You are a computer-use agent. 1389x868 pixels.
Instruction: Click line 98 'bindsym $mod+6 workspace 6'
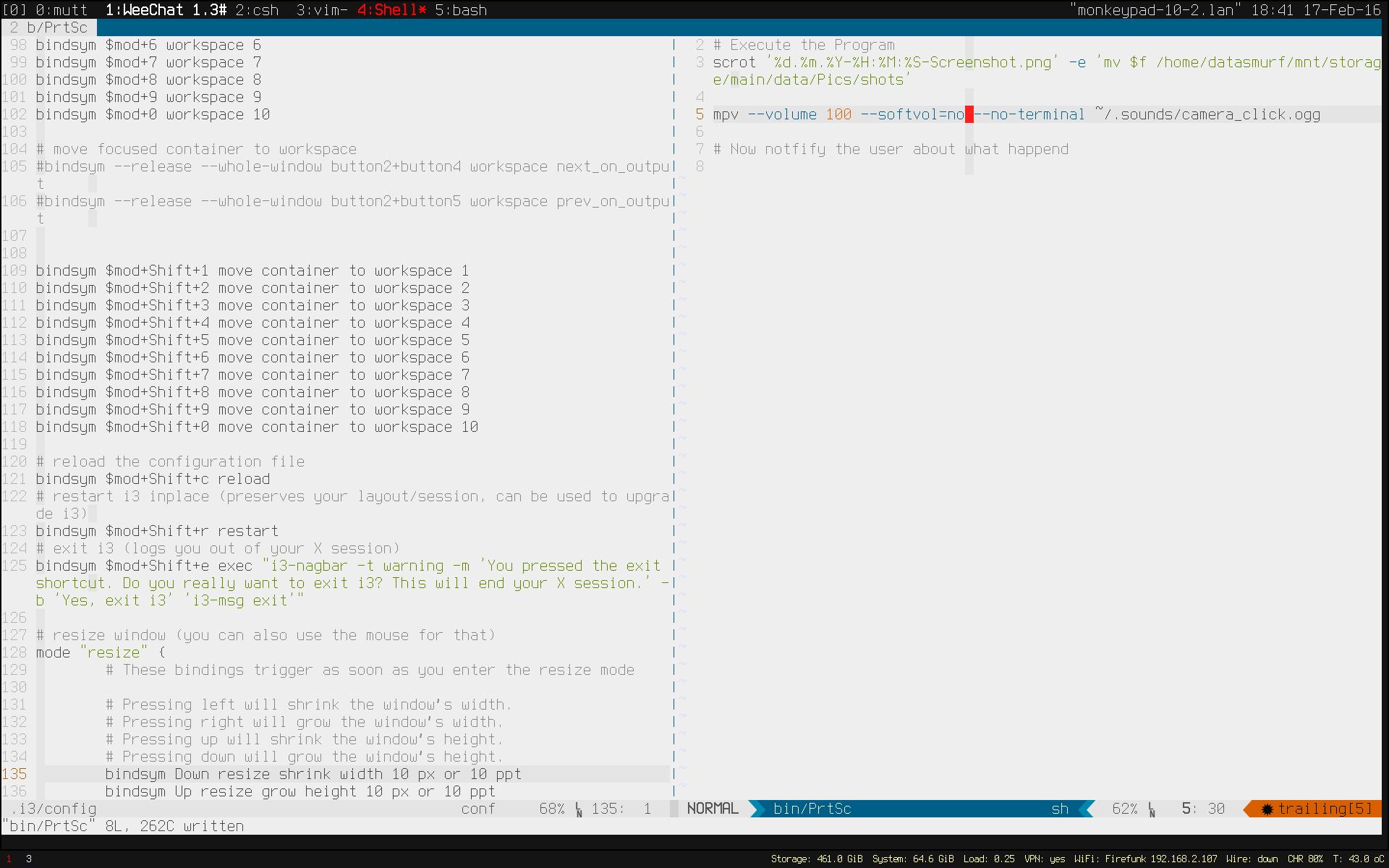(148, 45)
